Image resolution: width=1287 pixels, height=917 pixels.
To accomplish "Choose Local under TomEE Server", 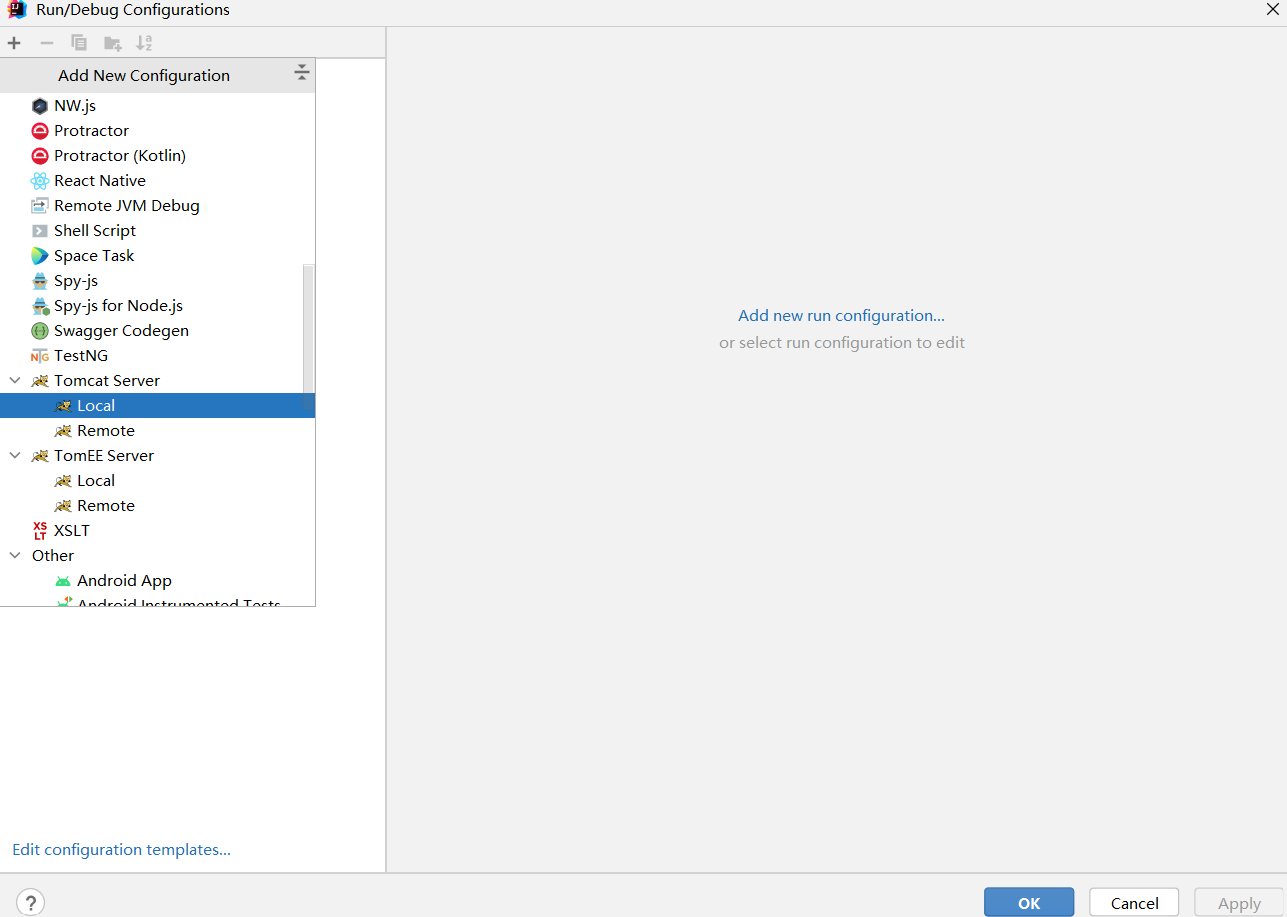I will (x=157, y=481).
